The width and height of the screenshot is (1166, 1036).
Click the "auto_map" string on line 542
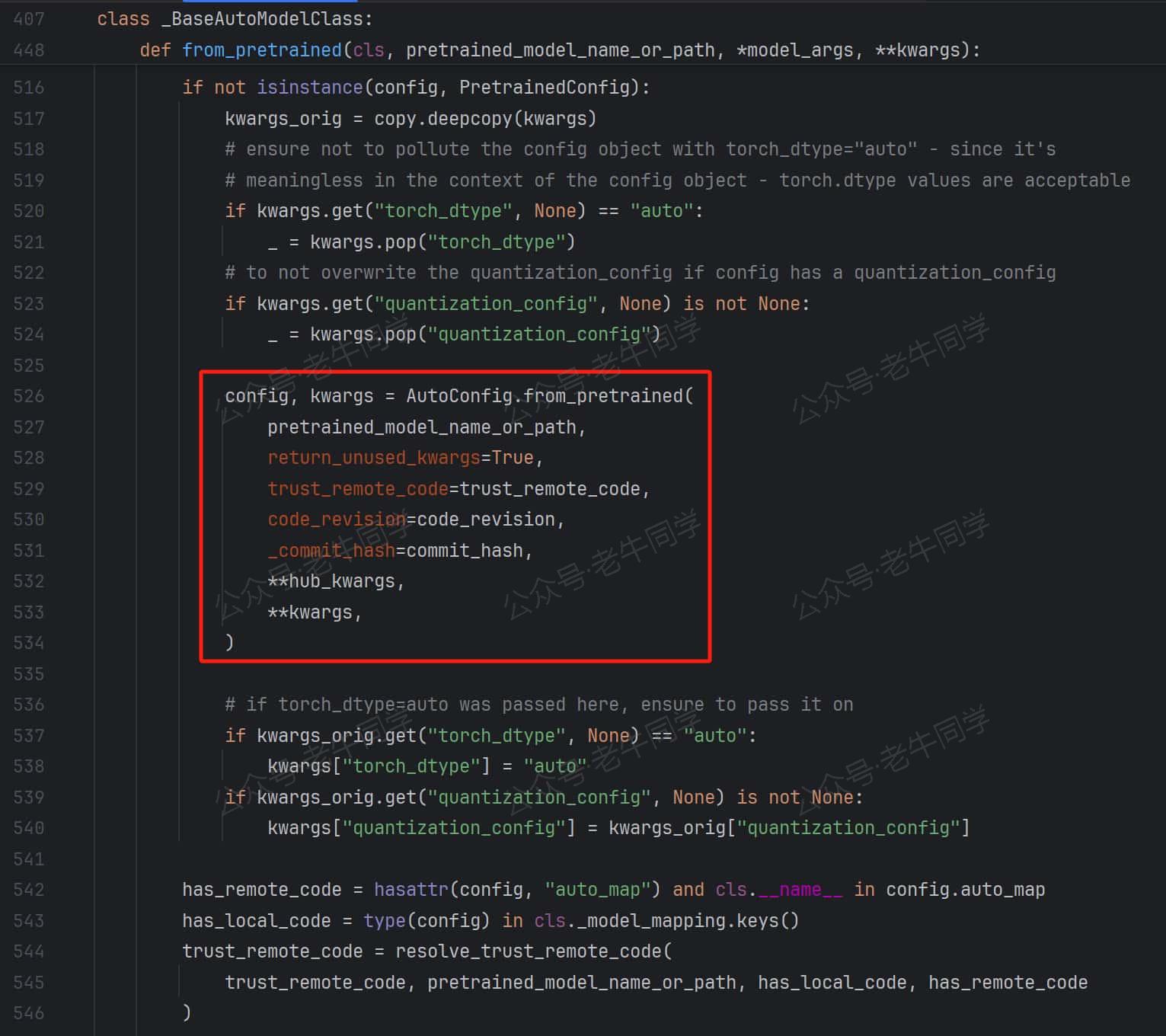click(x=598, y=890)
